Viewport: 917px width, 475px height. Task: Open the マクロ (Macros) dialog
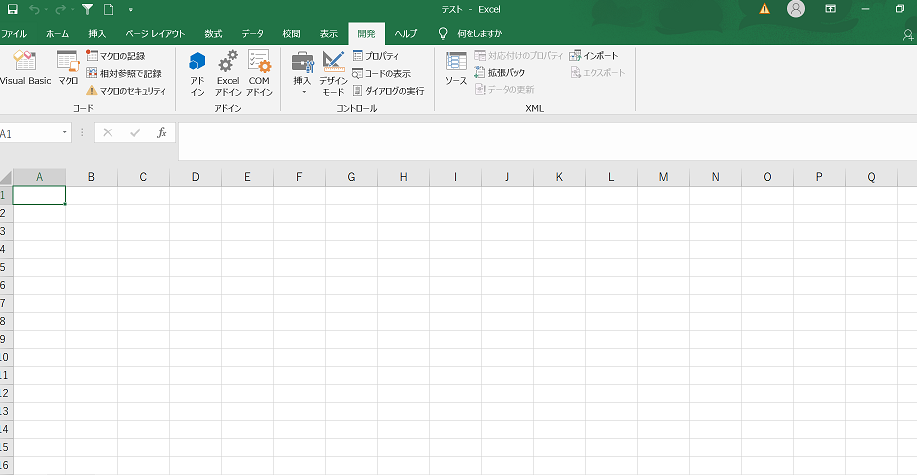pos(68,69)
